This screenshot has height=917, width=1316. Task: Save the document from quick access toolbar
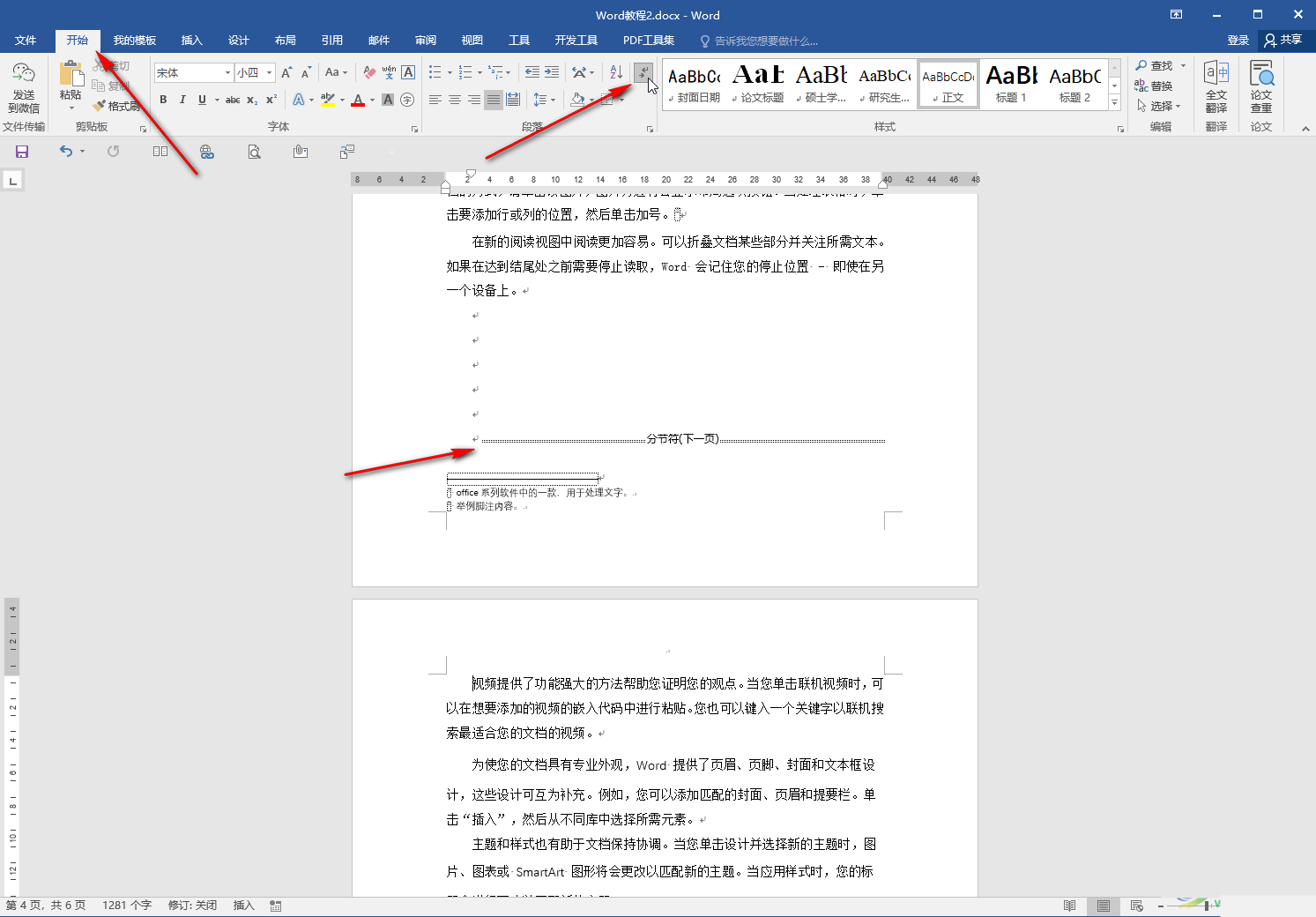point(22,151)
